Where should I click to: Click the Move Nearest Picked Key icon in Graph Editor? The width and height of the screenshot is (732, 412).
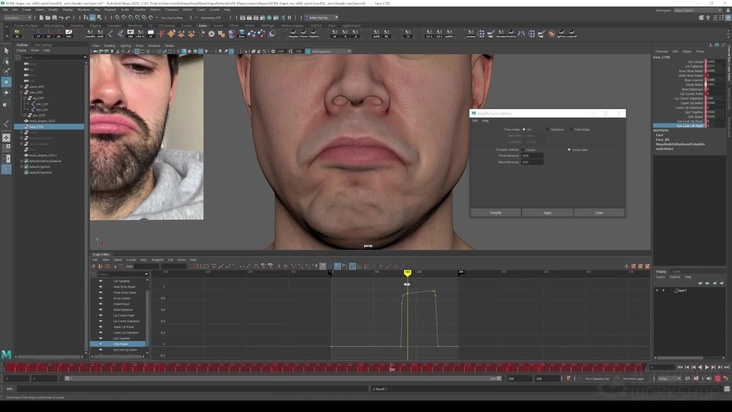click(x=94, y=266)
